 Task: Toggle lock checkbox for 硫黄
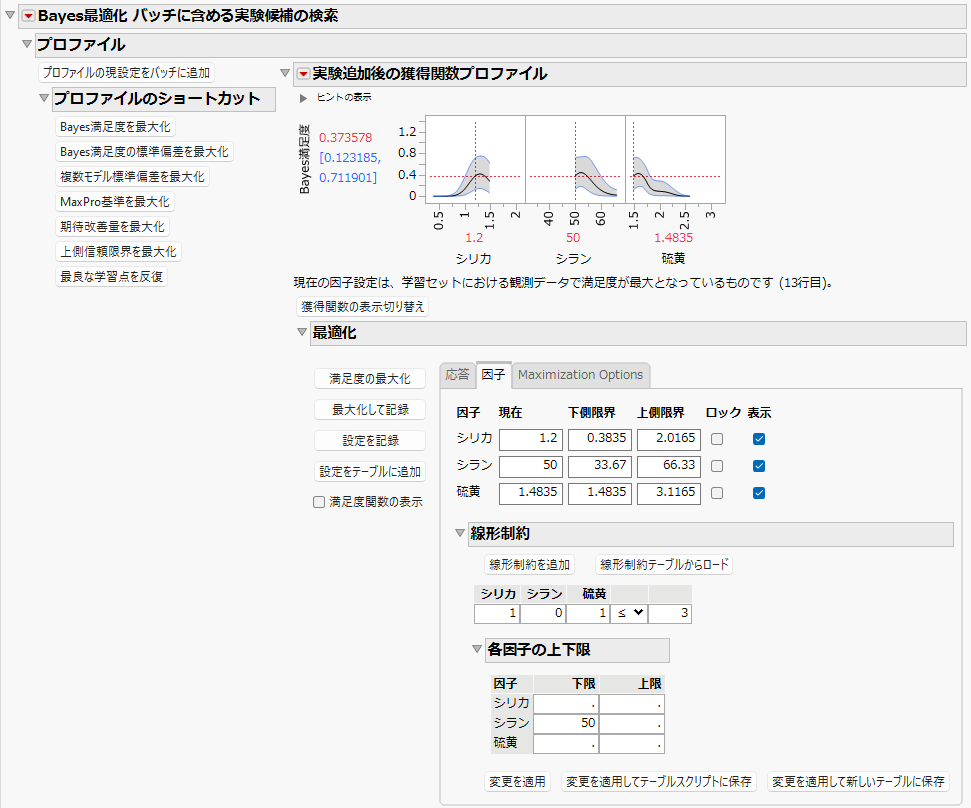point(717,493)
